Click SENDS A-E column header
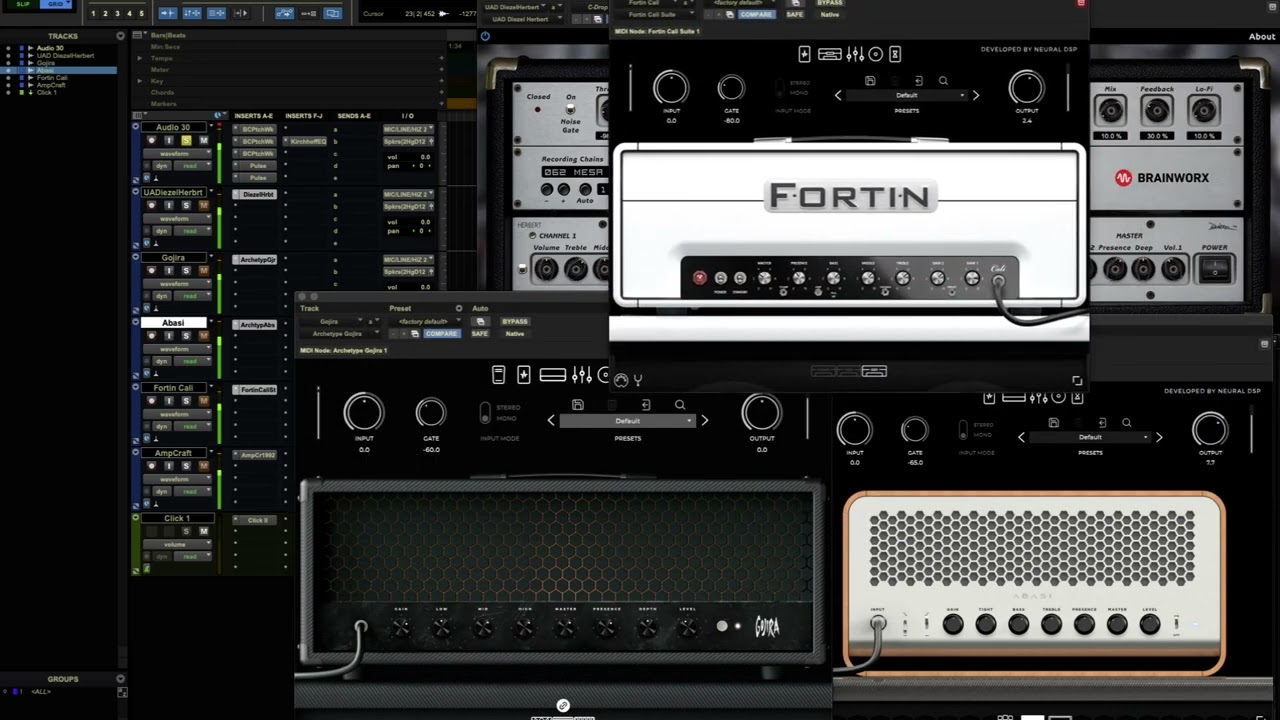 [x=353, y=116]
